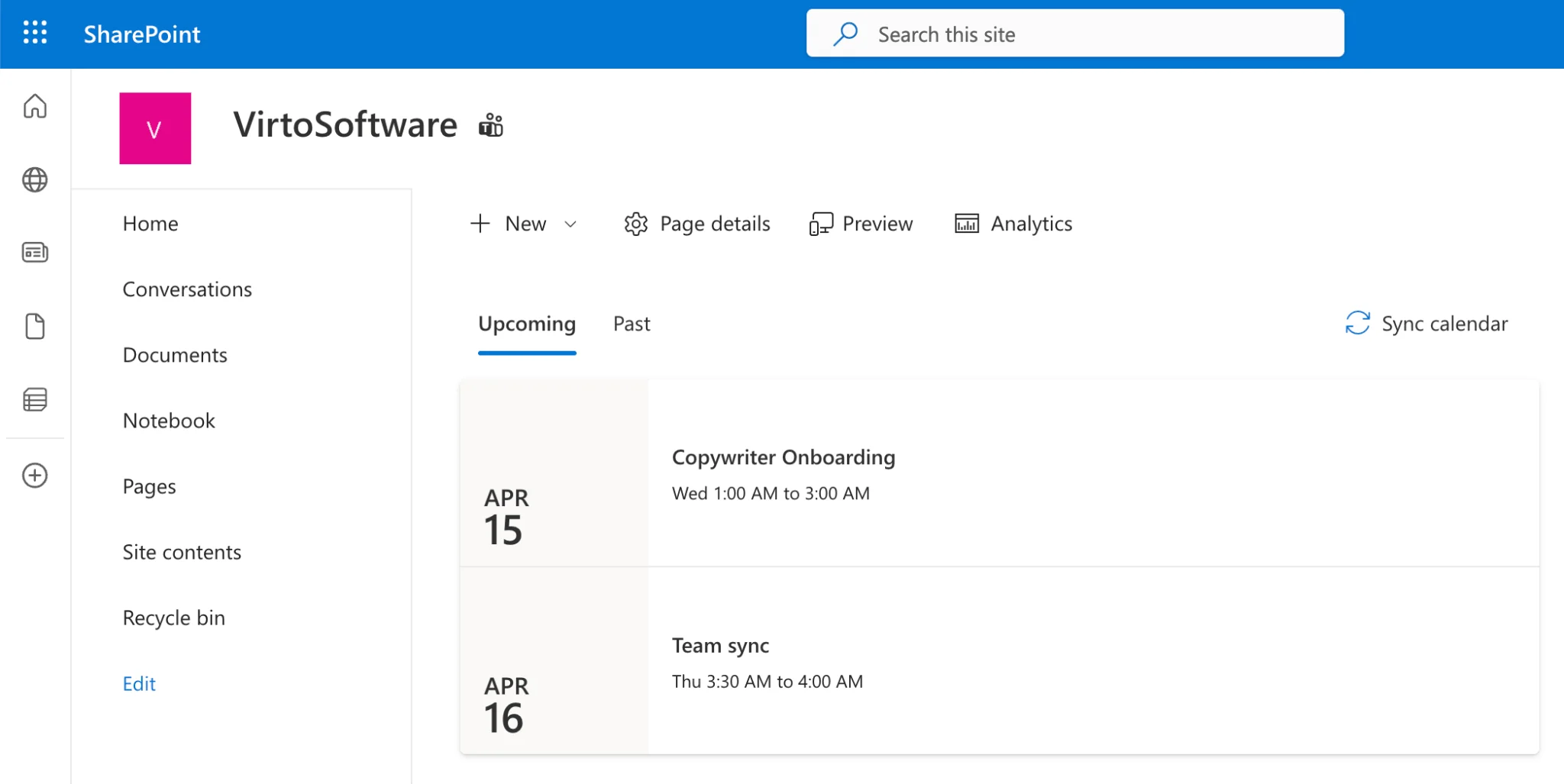This screenshot has width=1564, height=784.
Task: Open the news feed icon
Action: (35, 252)
